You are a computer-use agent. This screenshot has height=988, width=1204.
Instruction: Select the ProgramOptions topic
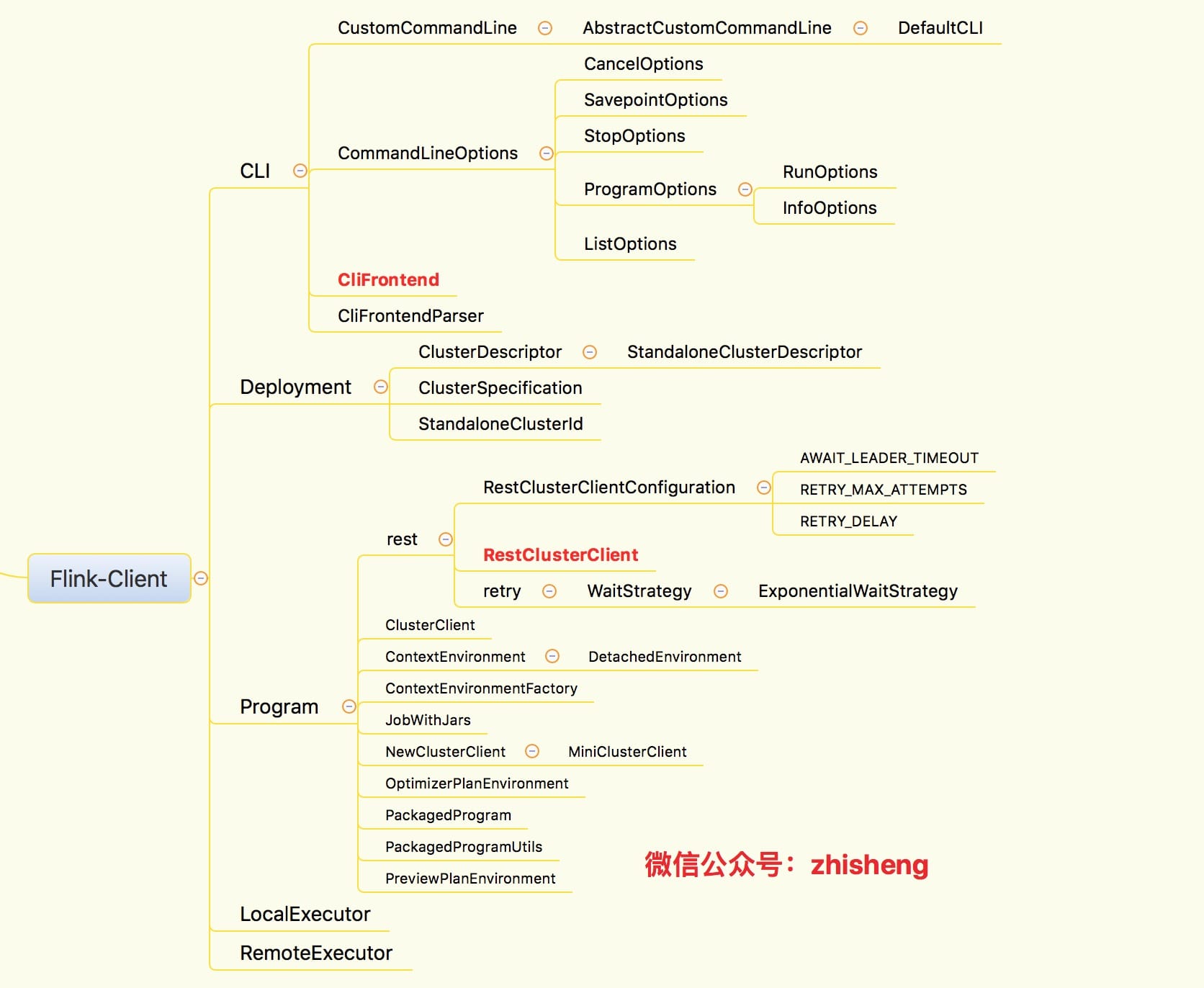650,189
